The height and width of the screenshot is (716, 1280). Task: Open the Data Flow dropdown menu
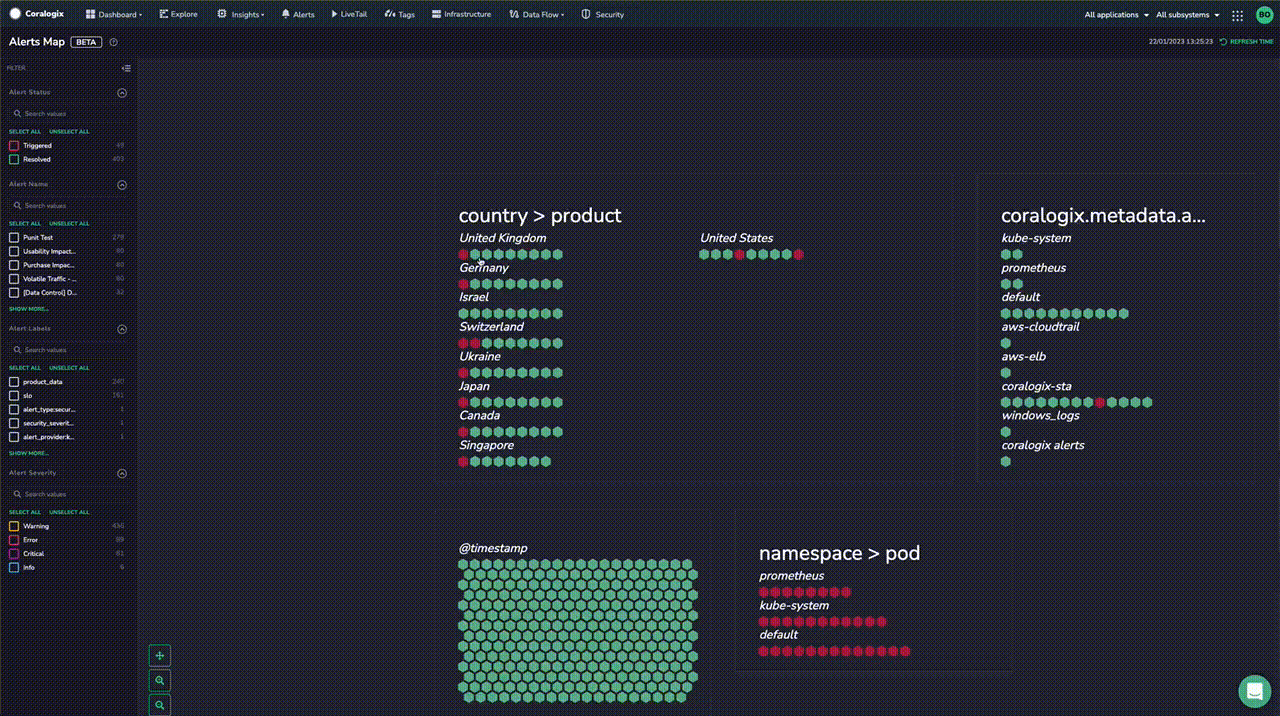pyautogui.click(x=537, y=15)
